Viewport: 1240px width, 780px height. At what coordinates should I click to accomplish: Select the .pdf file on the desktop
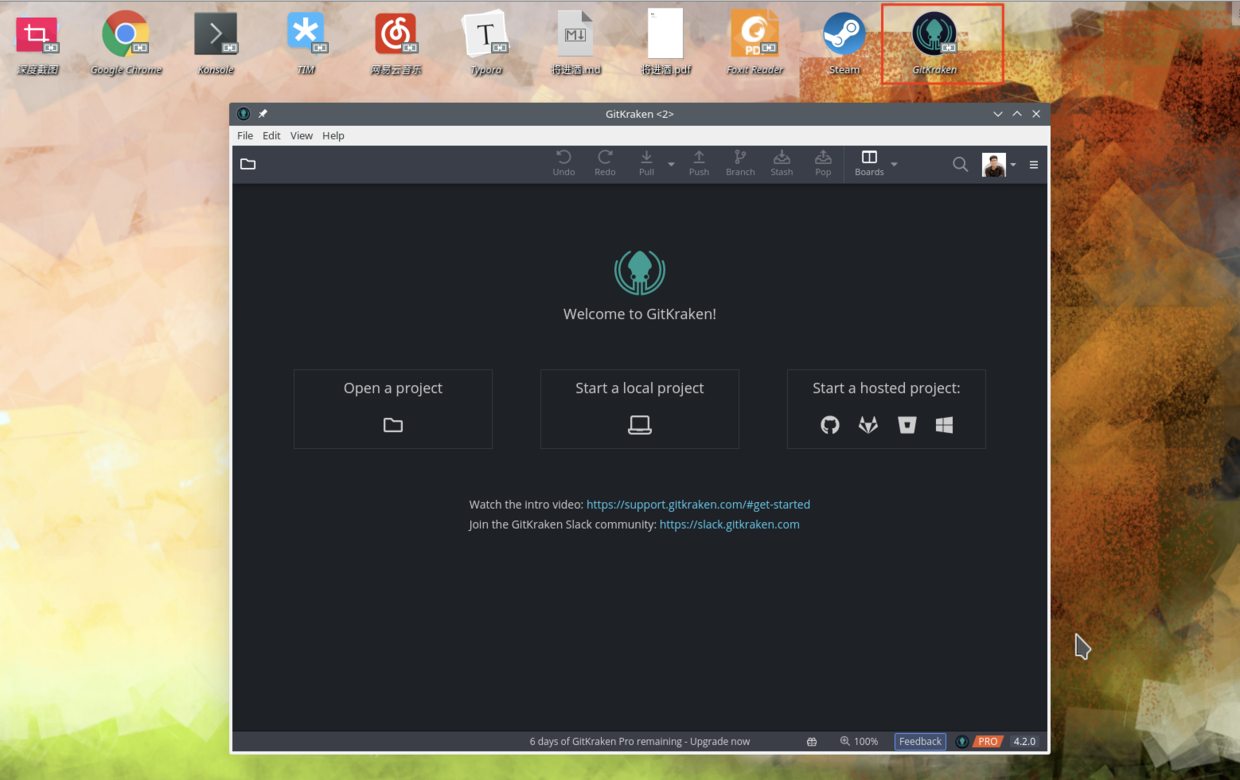666,43
